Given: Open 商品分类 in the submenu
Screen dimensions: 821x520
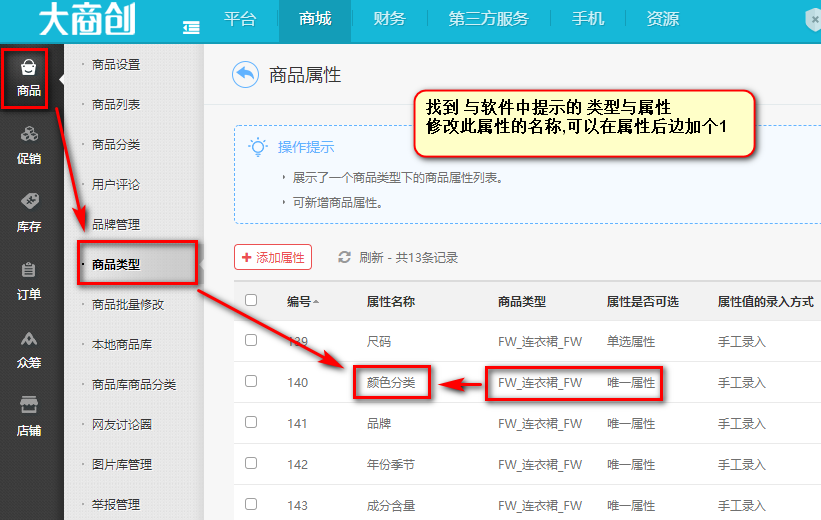Looking at the screenshot, I should [116, 145].
